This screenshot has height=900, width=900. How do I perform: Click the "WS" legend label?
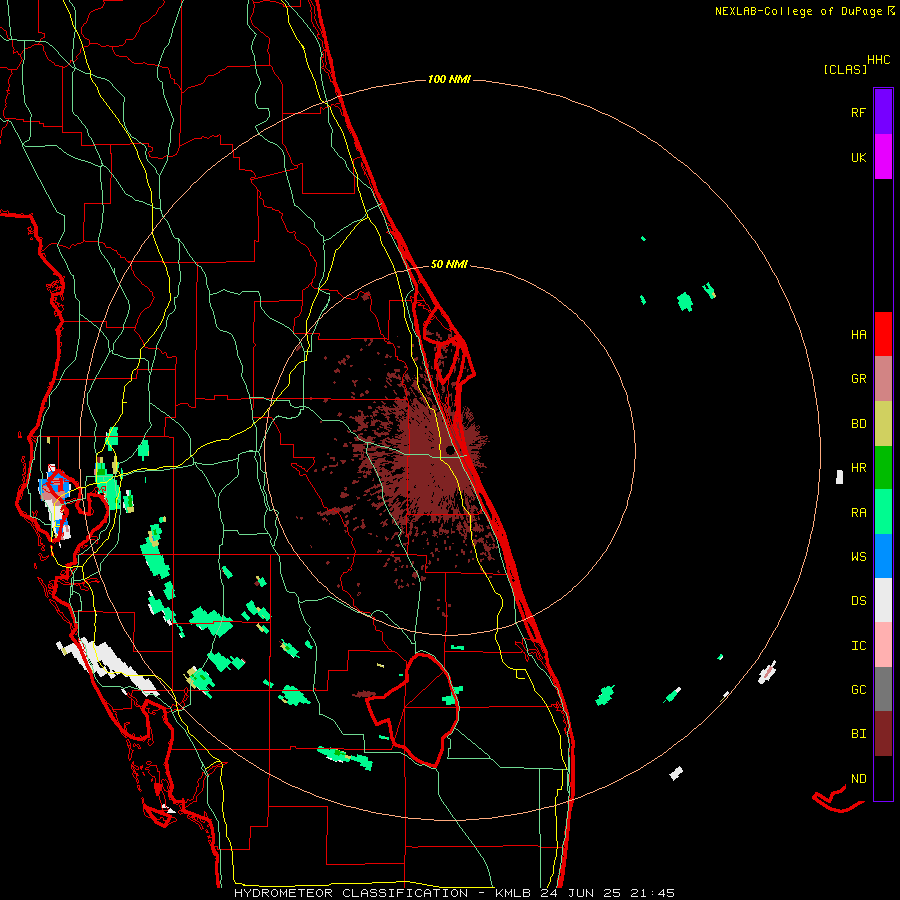(x=858, y=556)
